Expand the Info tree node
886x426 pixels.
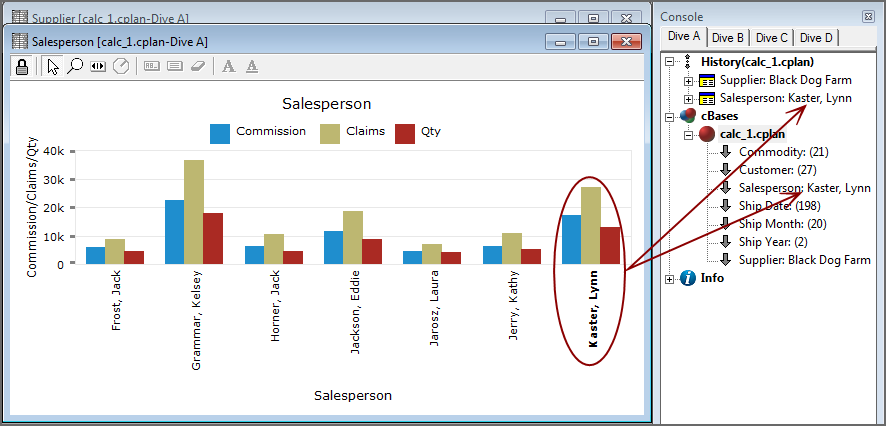pyautogui.click(x=670, y=279)
